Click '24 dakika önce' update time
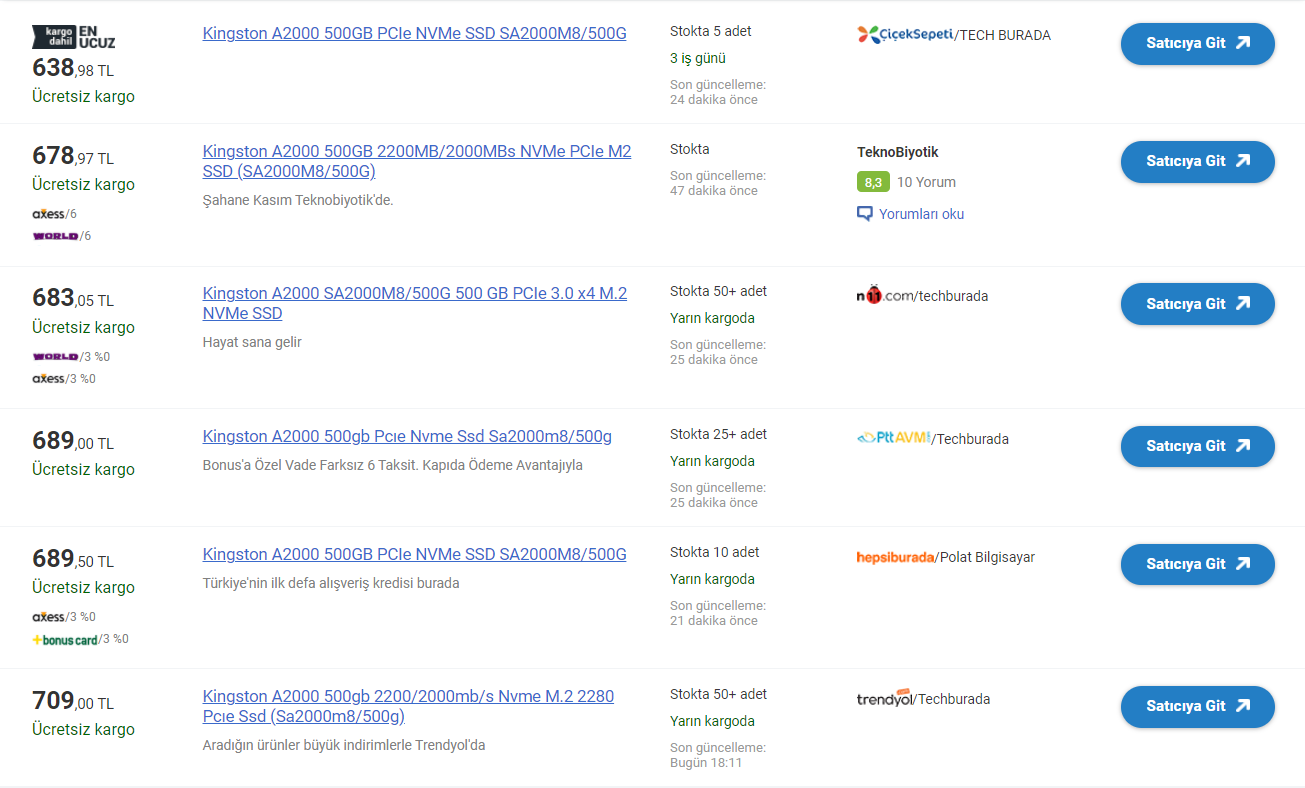This screenshot has height=788, width=1305. click(x=714, y=100)
